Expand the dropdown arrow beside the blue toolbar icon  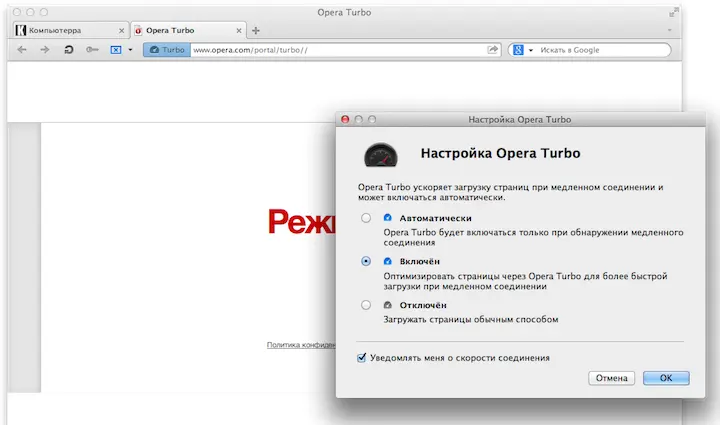(x=130, y=50)
